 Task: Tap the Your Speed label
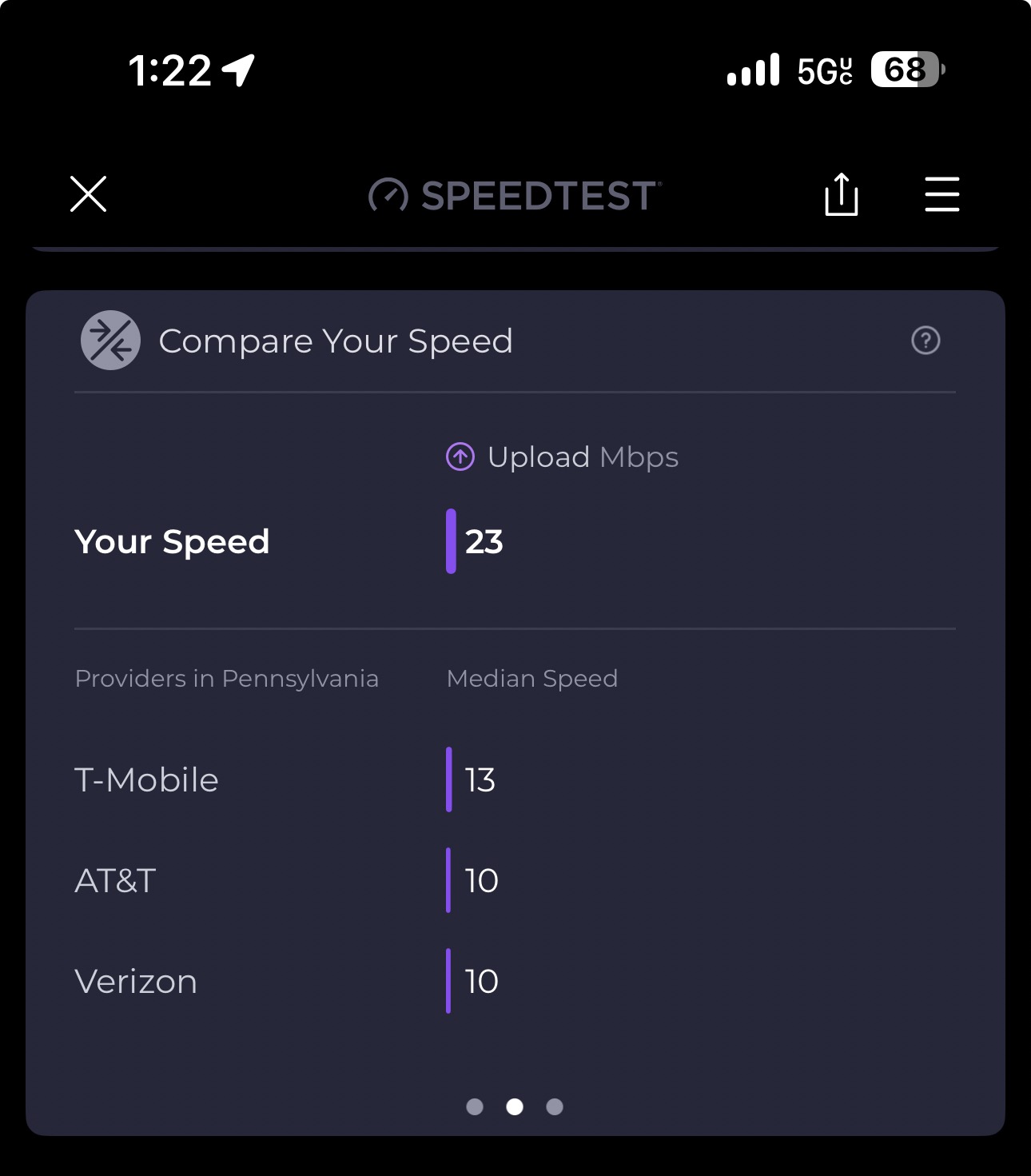(172, 542)
